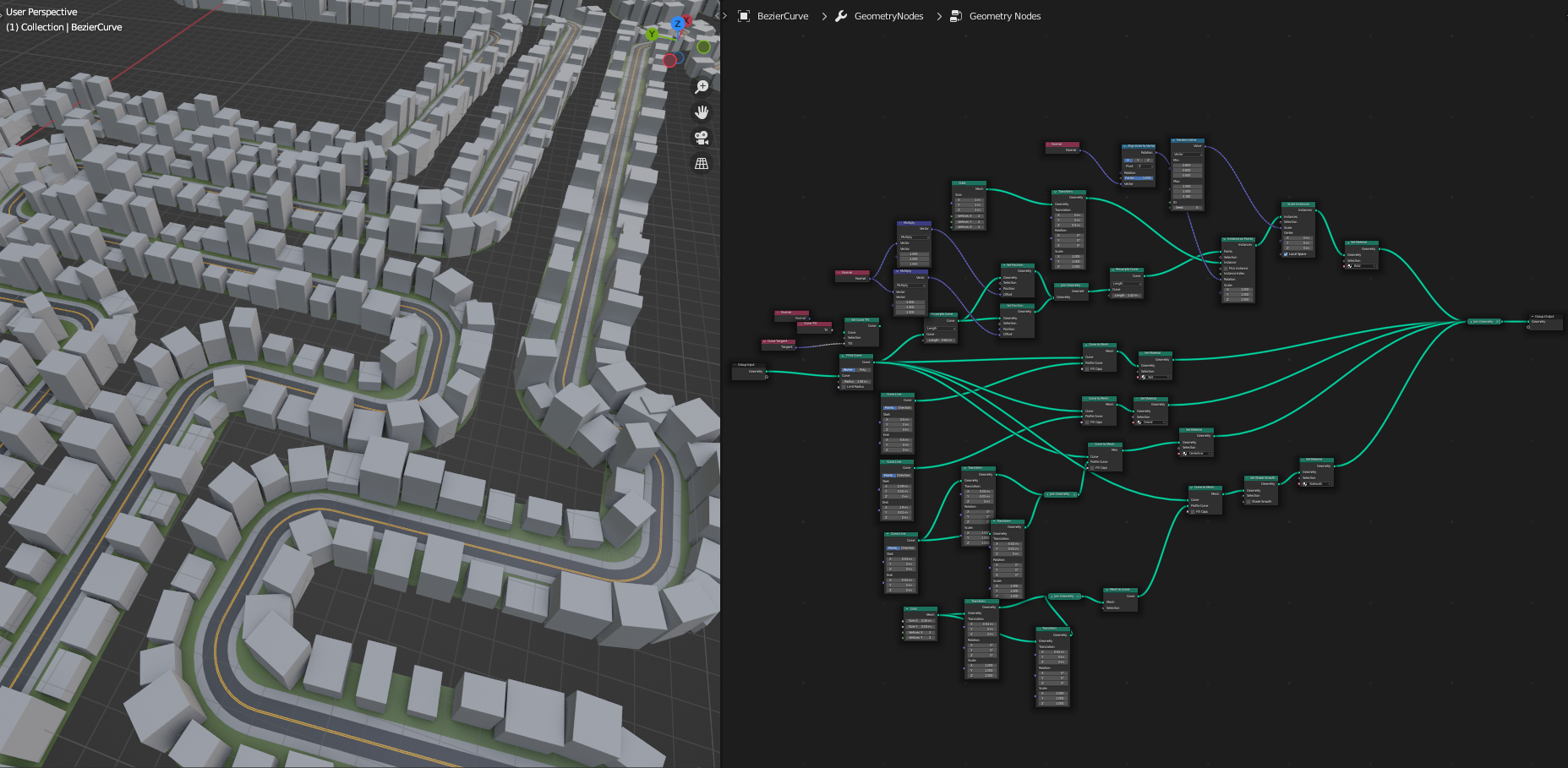1568x768 pixels.
Task: Click the green Y axis on the gizmo
Action: click(x=651, y=34)
